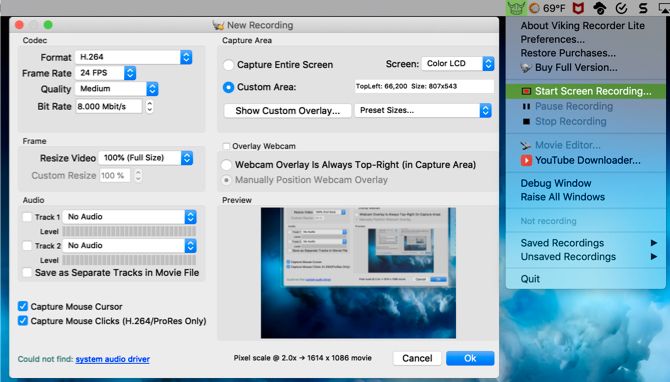Open Debug Window from the menu

point(555,183)
